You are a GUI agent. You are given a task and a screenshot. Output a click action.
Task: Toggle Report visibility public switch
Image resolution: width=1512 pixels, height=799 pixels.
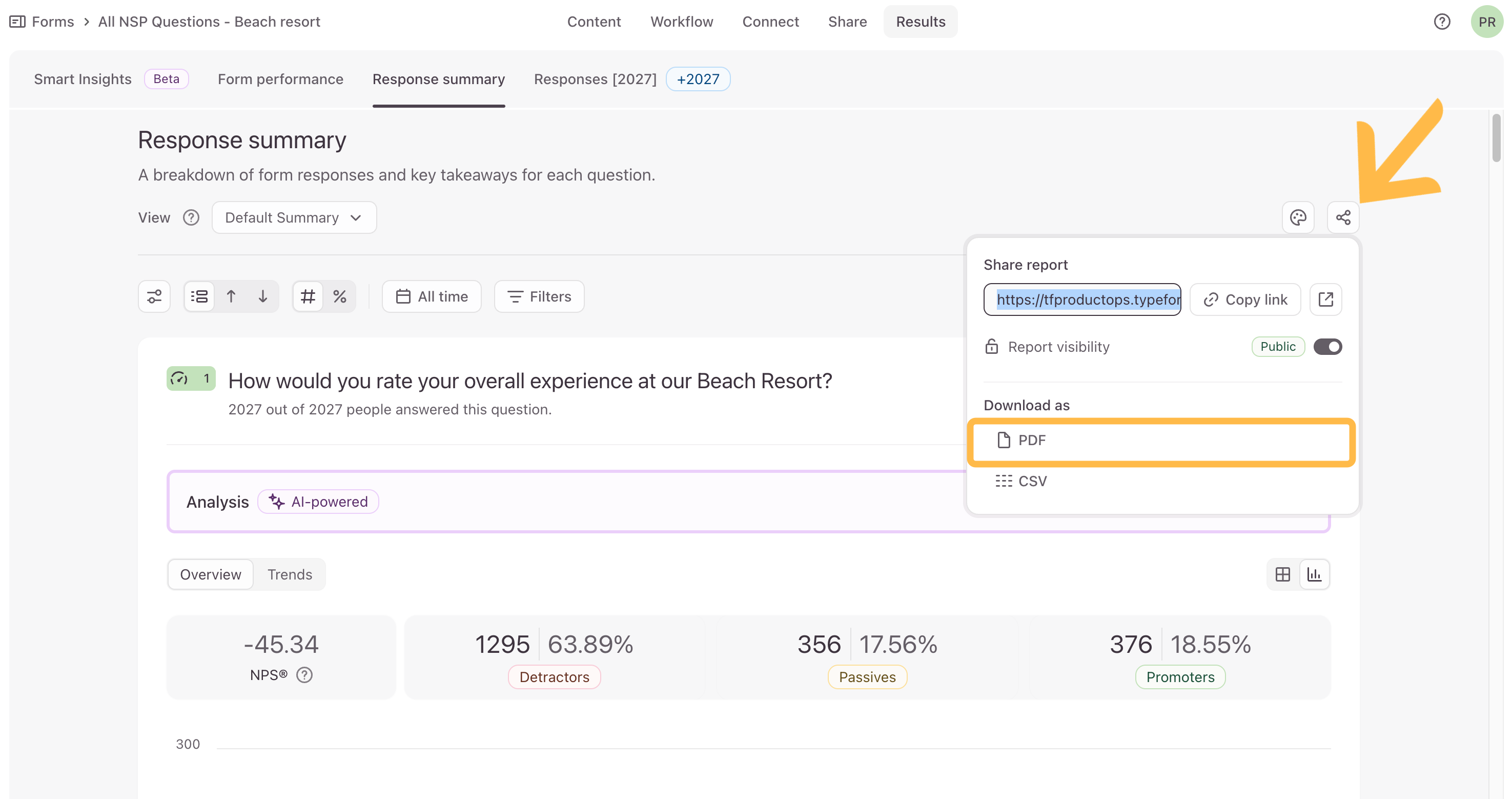1327,347
